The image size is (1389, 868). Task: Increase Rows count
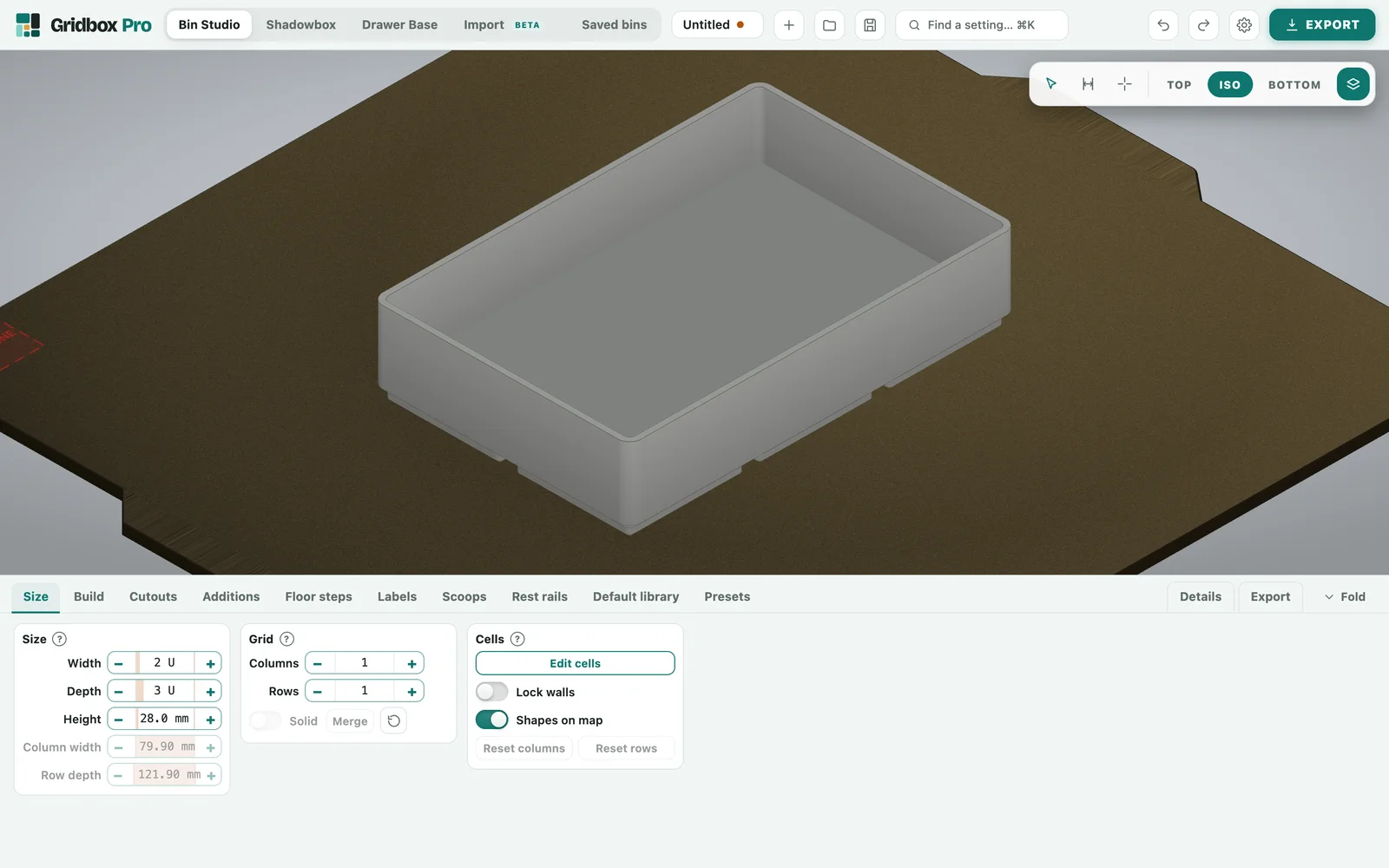tap(411, 691)
